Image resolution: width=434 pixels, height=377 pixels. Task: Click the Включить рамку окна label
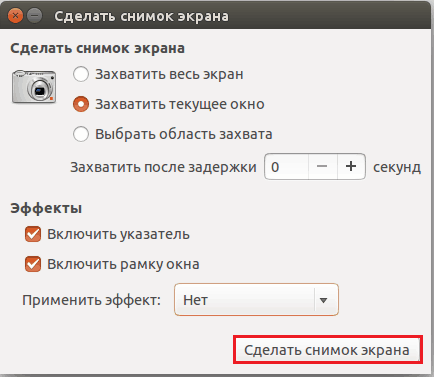click(123, 264)
